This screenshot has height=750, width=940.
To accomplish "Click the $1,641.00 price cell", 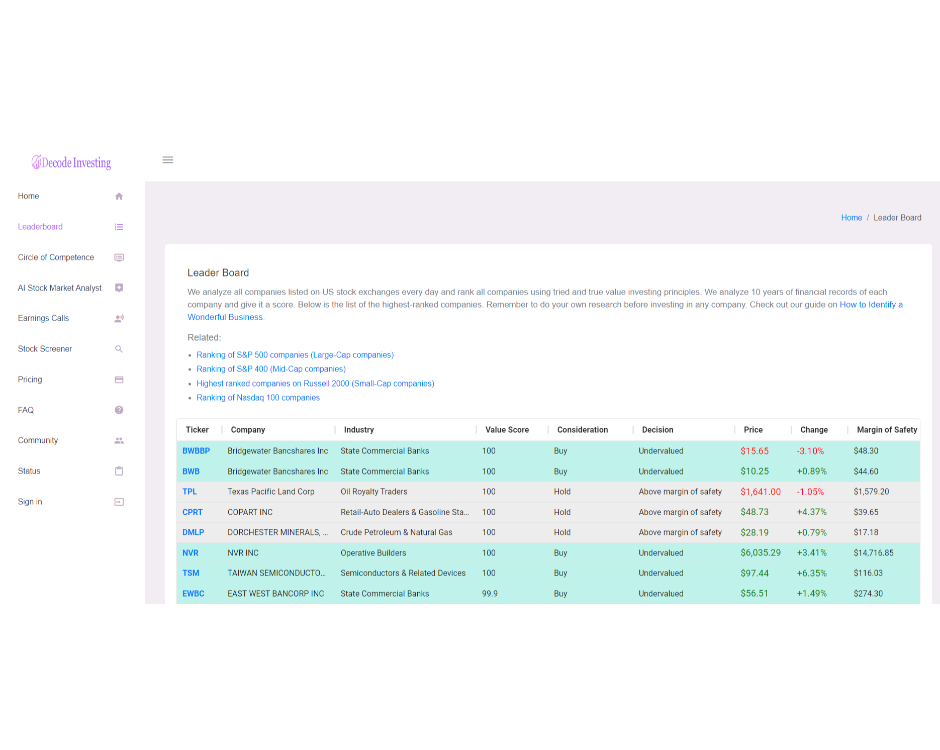I will click(760, 492).
